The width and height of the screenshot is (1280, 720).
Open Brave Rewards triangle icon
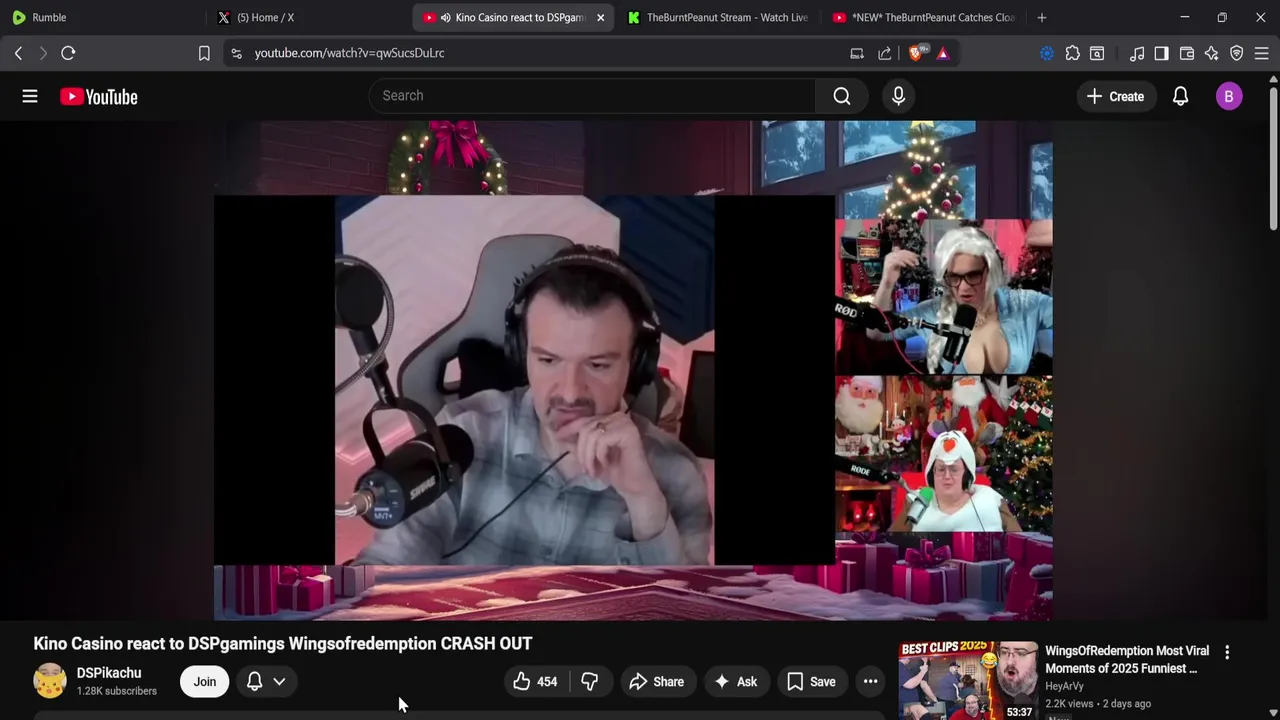click(943, 53)
